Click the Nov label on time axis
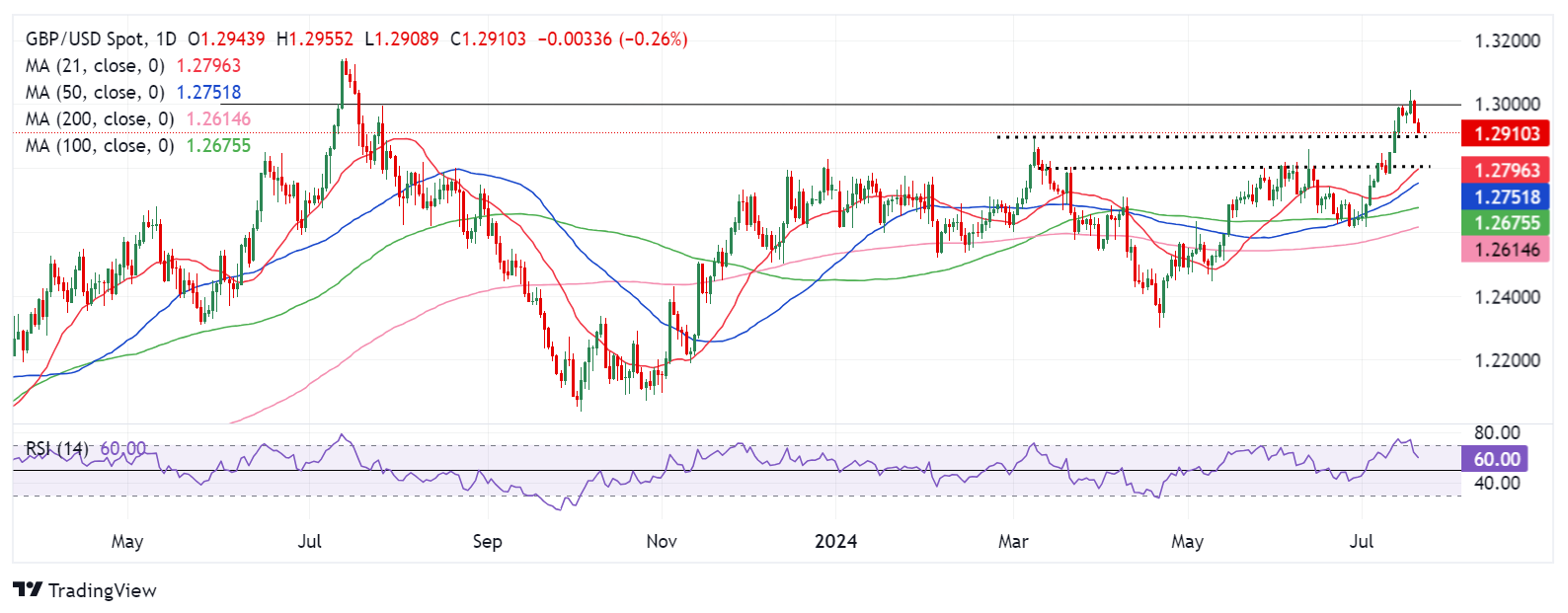1568x613 pixels. click(x=661, y=541)
